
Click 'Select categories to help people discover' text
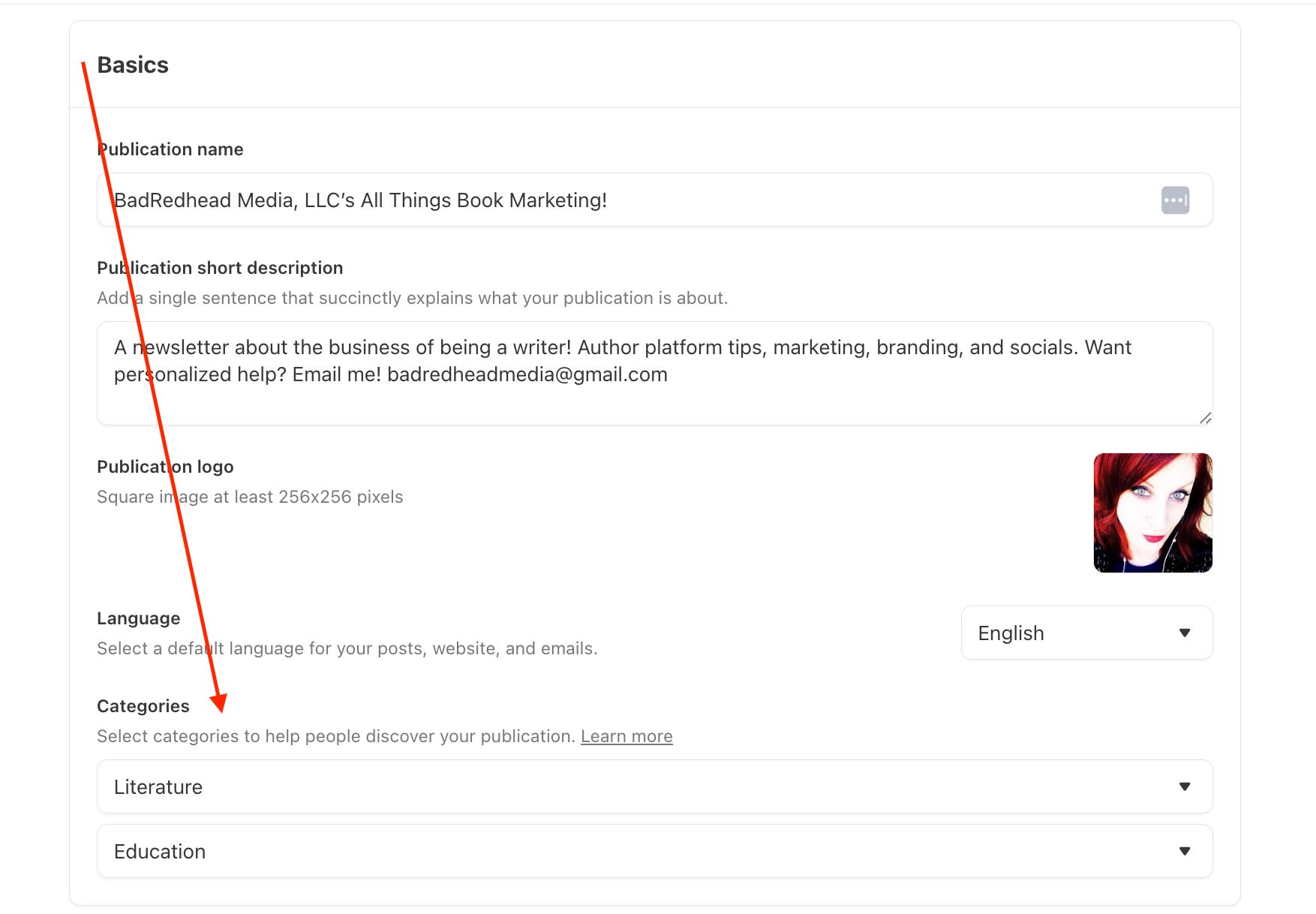[336, 736]
